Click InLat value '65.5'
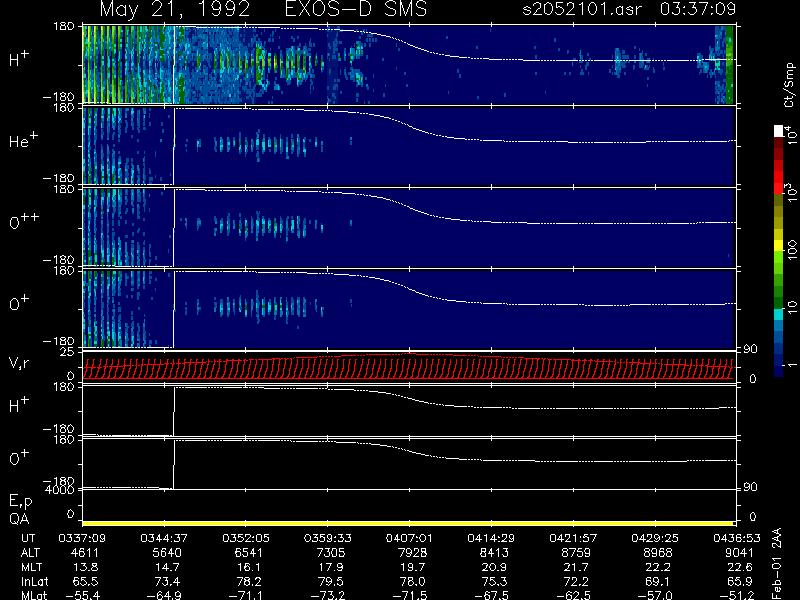800x600 pixels. click(x=87, y=581)
